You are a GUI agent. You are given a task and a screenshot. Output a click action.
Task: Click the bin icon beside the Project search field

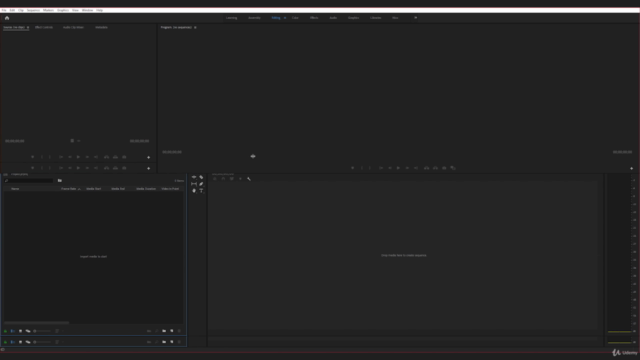point(60,180)
